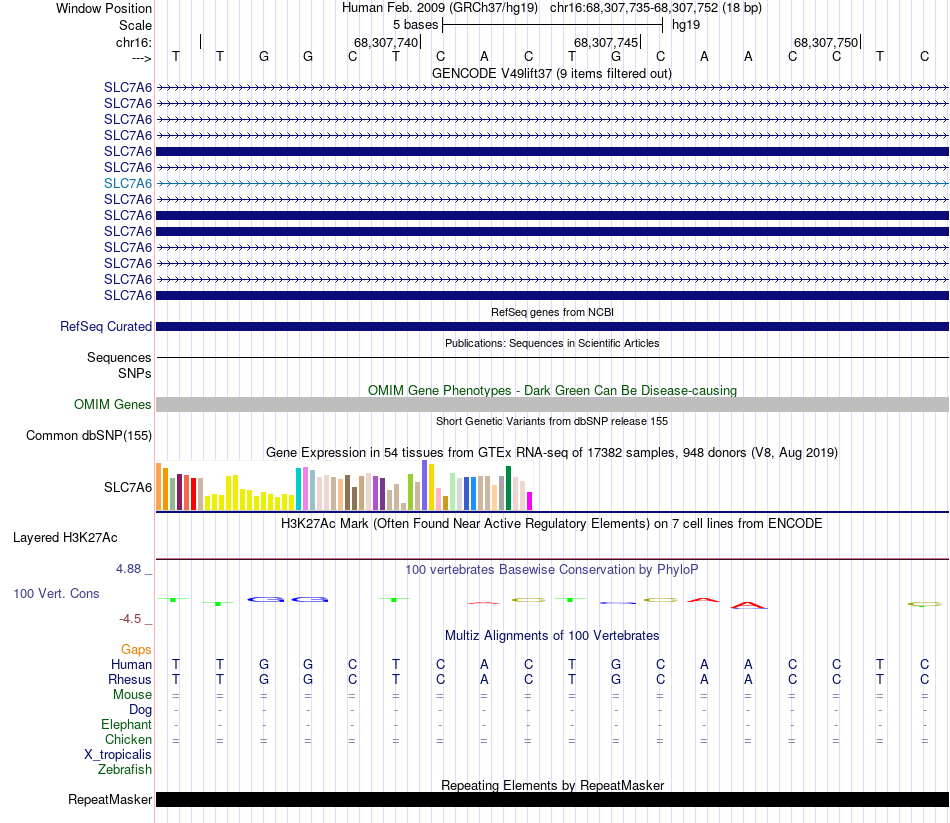The width and height of the screenshot is (950, 823).
Task: Click the cyan bar in GTEx expression chart
Action: click(299, 488)
